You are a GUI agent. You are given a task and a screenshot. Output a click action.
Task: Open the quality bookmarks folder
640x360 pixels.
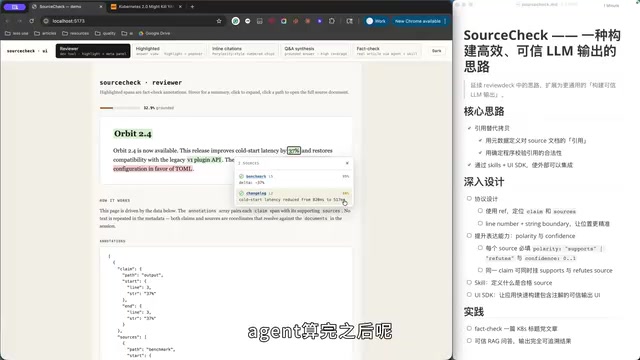105,33
